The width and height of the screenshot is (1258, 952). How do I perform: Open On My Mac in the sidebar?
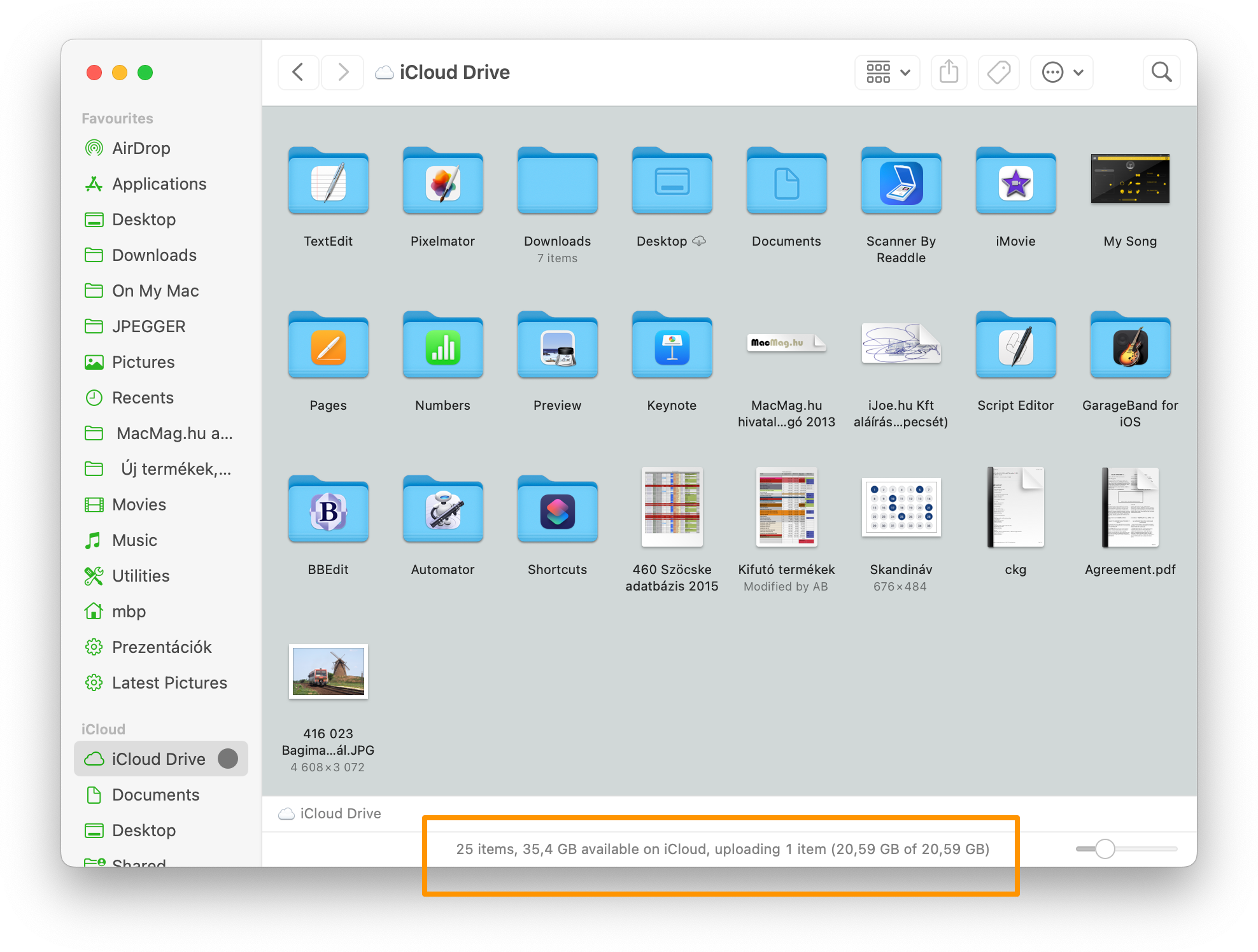tap(160, 291)
